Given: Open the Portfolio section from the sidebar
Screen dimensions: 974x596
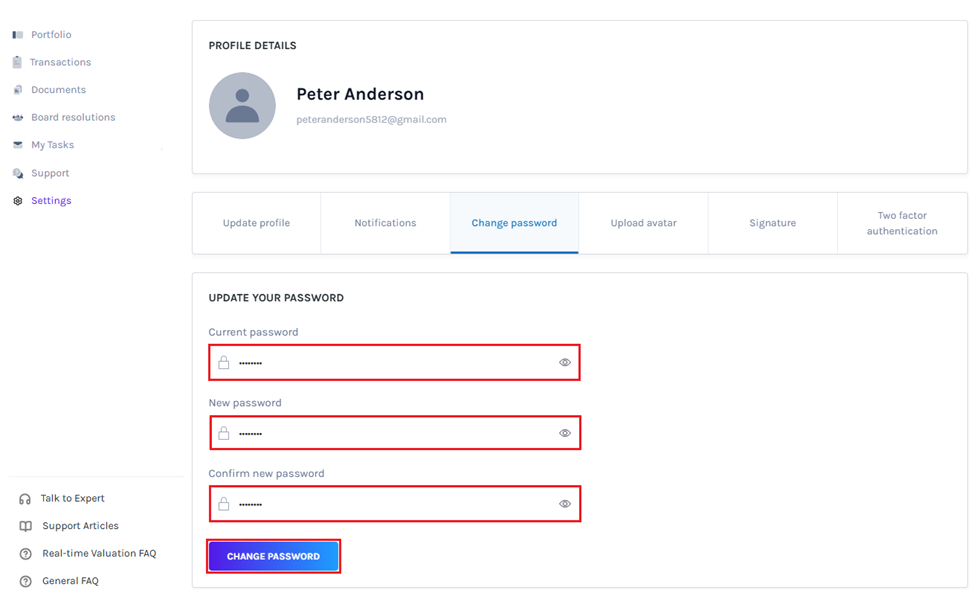Looking at the screenshot, I should 16,34.
